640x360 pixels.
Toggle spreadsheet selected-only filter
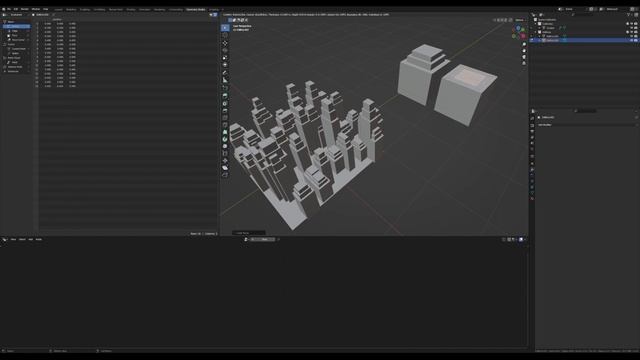click(x=211, y=15)
